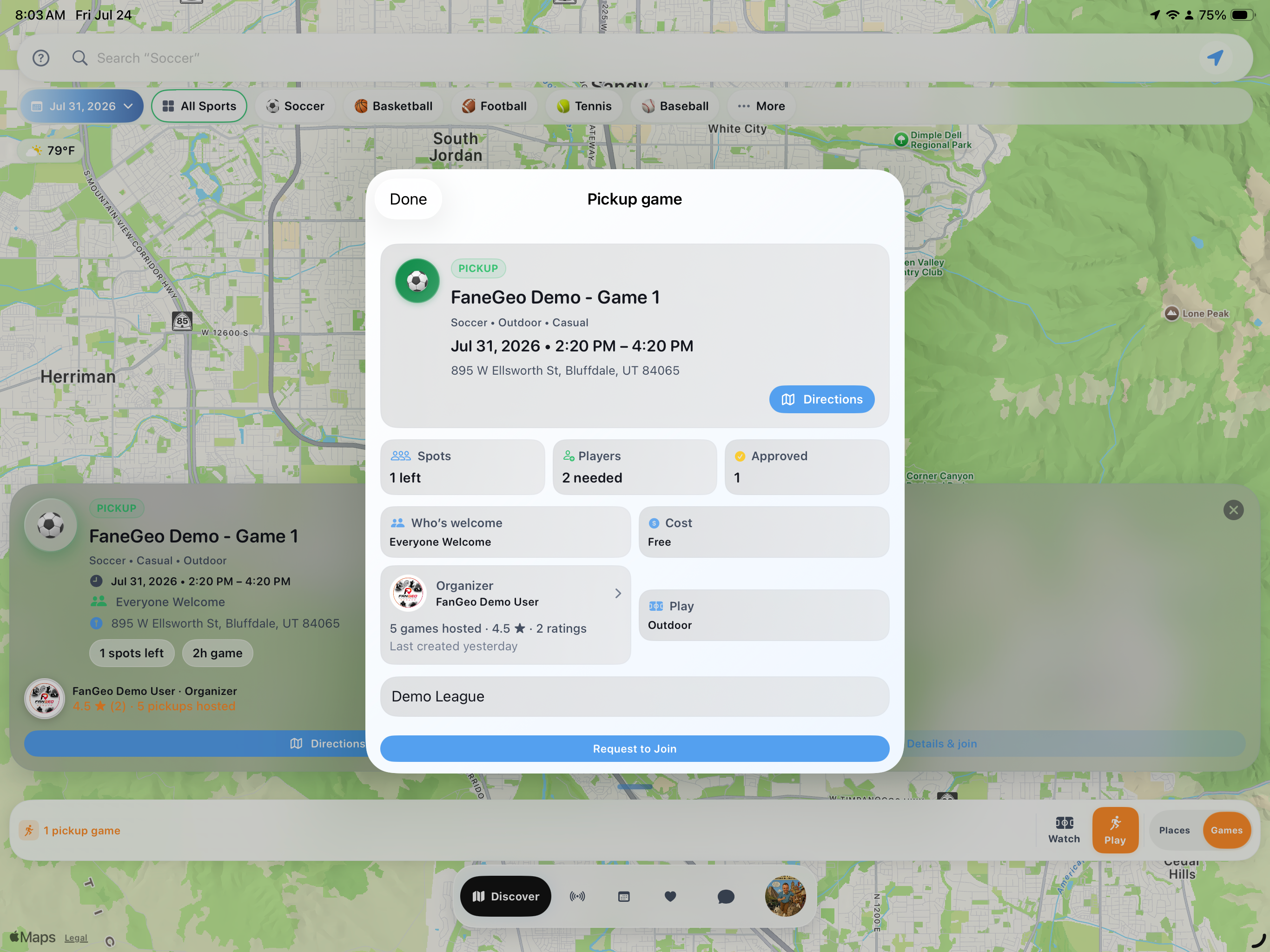Filter by Baseball
Viewport: 1270px width, 952px height.
[x=675, y=106]
